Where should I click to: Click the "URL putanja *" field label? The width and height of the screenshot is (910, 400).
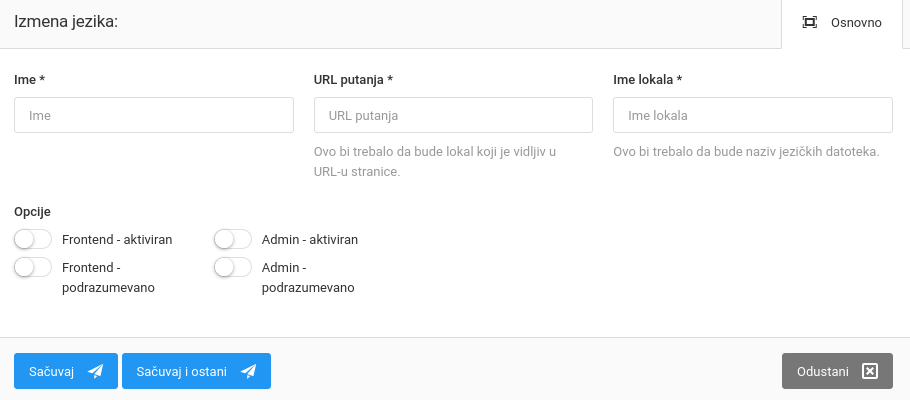[353, 79]
